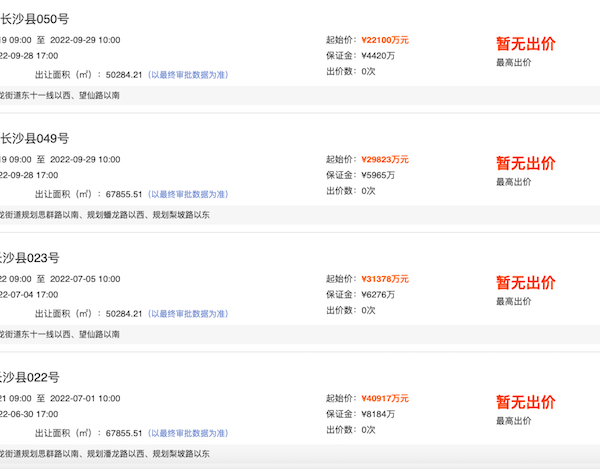Click location text 东十一线以西 in 023号
This screenshot has height=469, width=600.
click(46, 334)
